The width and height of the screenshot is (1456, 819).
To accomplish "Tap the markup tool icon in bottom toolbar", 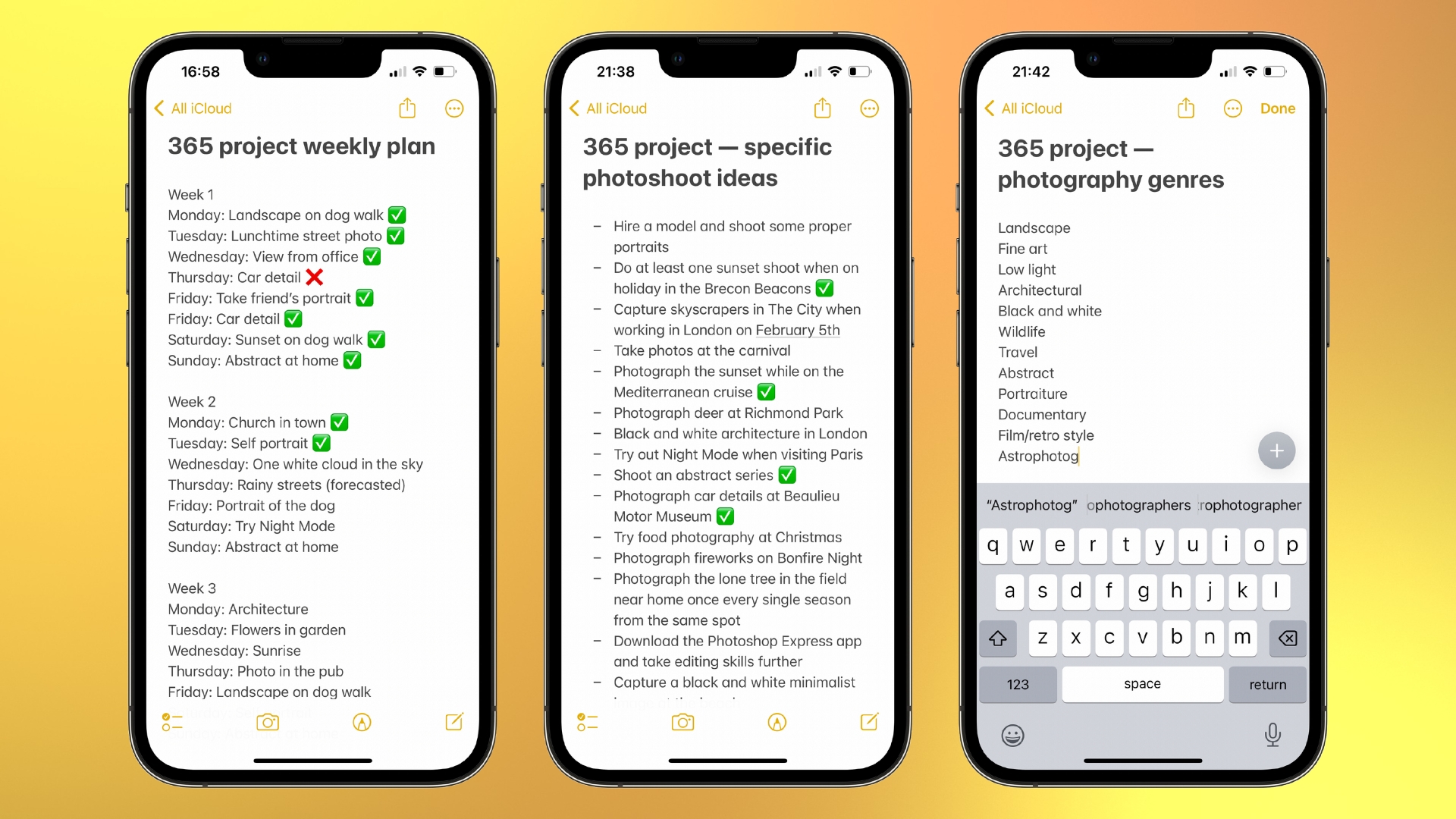I will tap(361, 722).
